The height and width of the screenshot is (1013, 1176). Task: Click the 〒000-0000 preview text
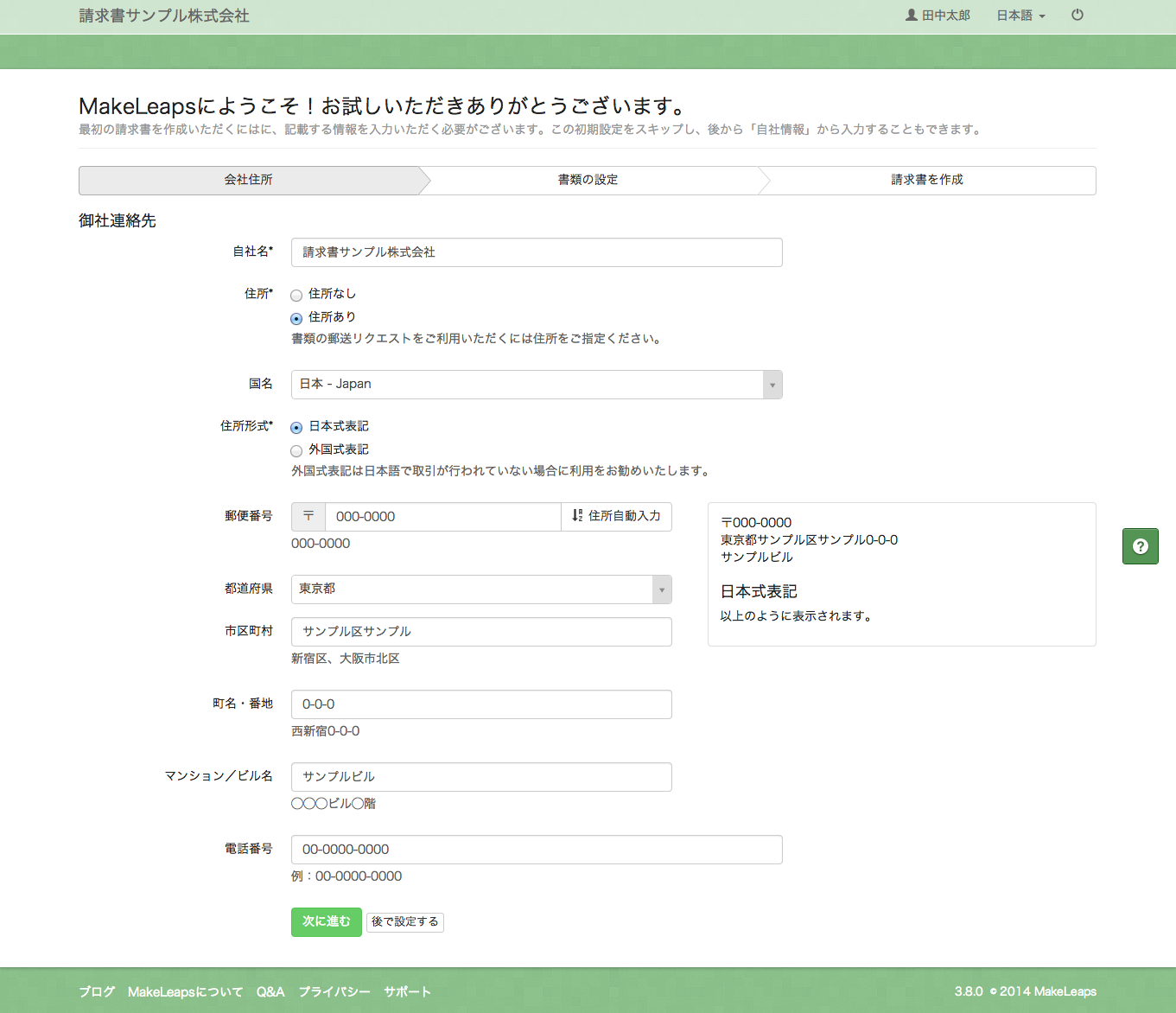pos(756,523)
